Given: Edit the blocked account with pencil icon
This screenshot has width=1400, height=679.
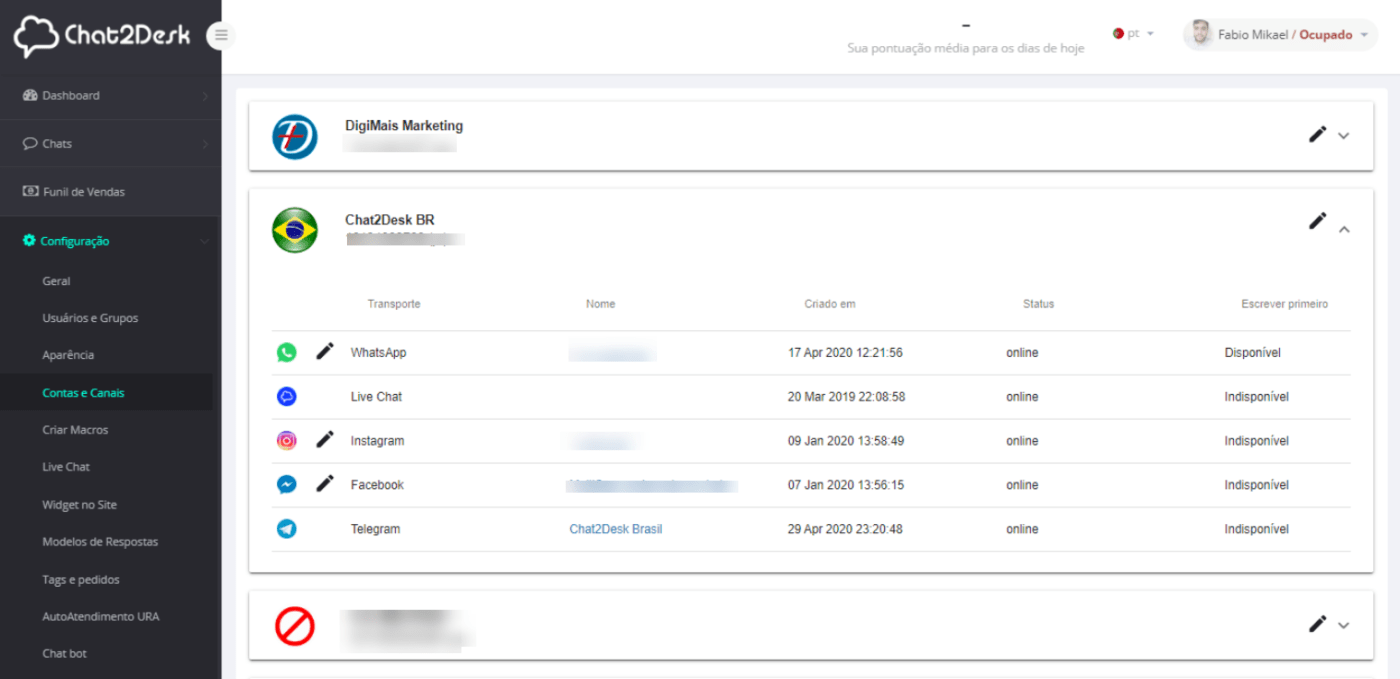Looking at the screenshot, I should click(1318, 624).
